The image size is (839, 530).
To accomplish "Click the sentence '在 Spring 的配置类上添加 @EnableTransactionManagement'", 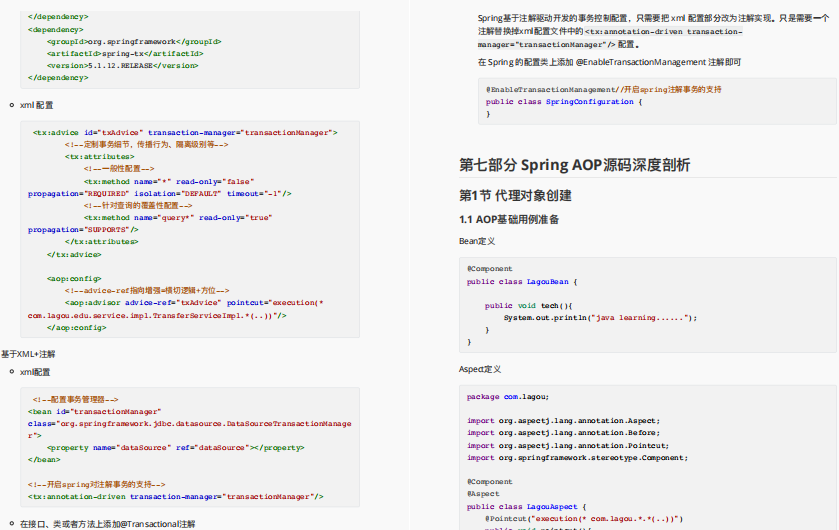I will (x=609, y=62).
